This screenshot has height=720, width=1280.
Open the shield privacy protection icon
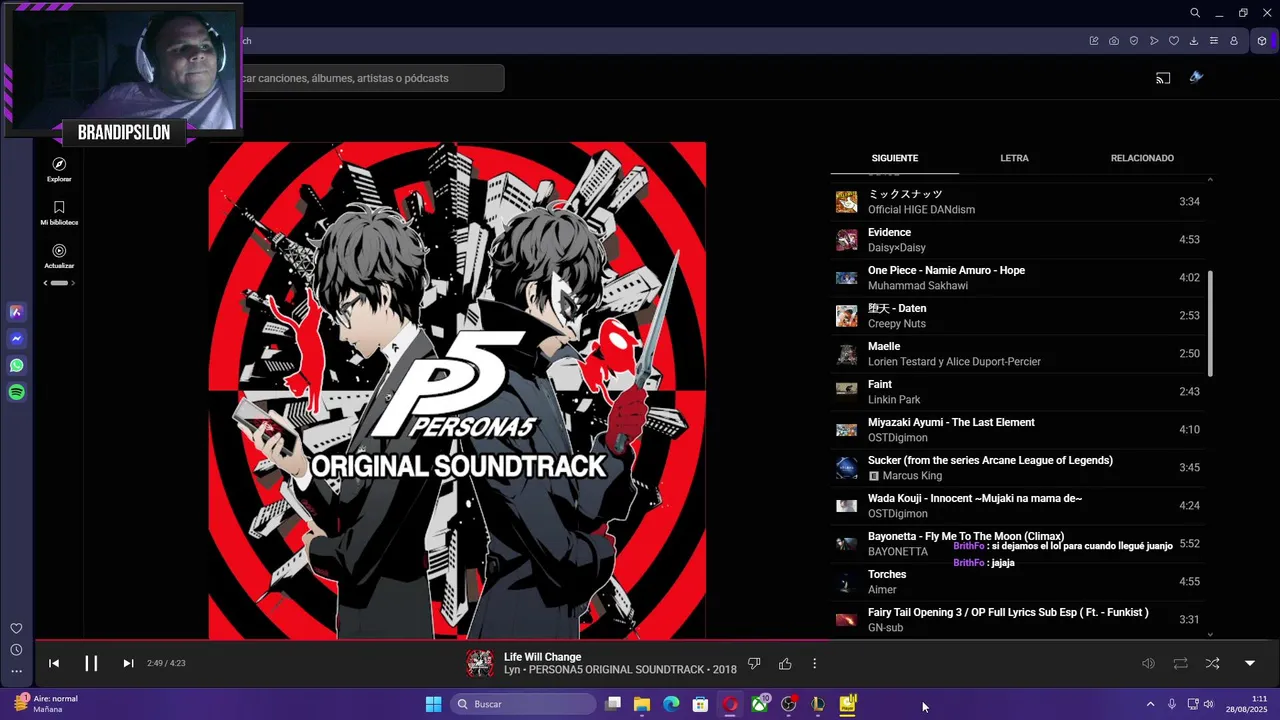coord(1134,41)
